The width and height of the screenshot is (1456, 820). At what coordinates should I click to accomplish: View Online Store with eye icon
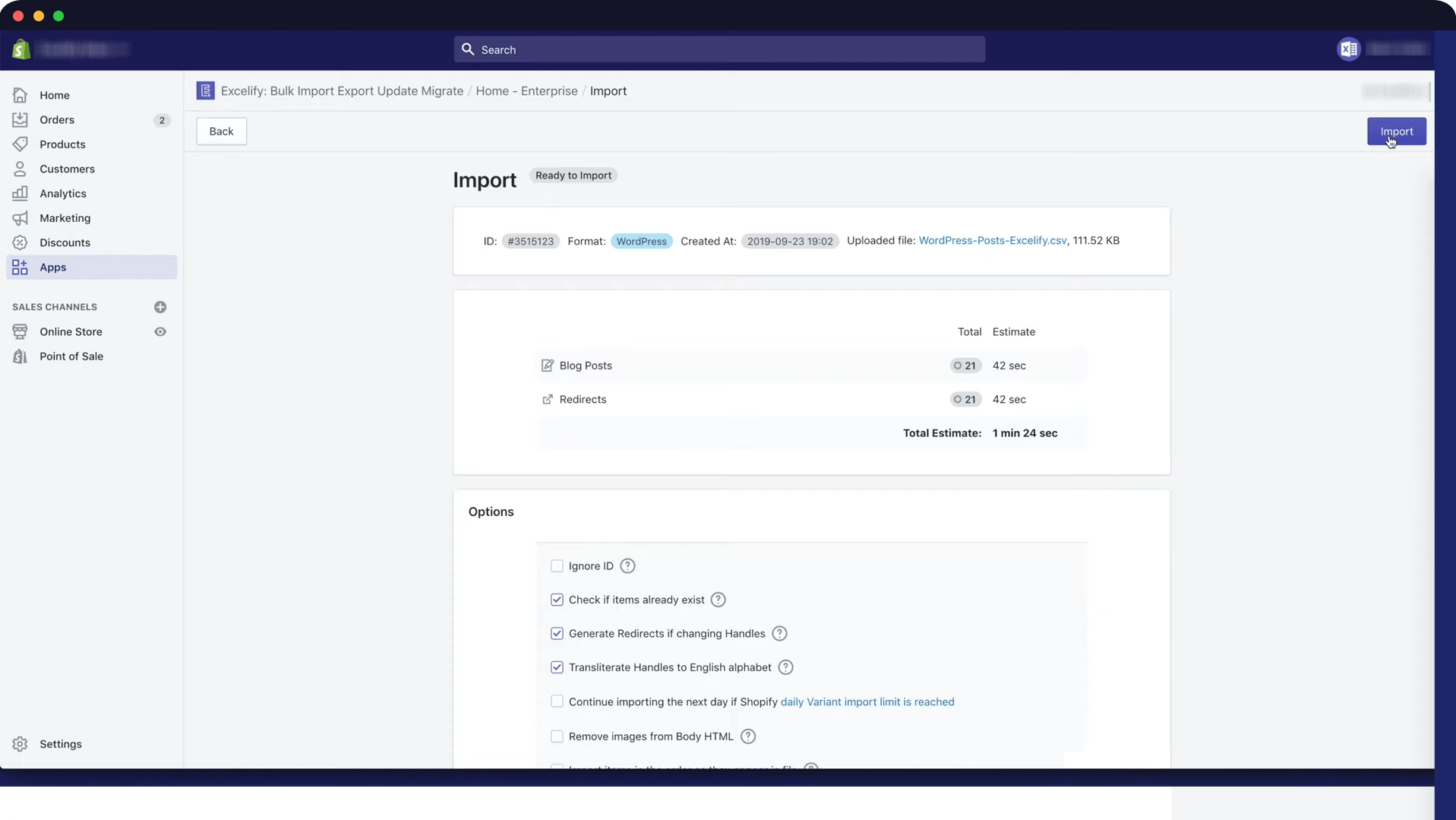[160, 331]
